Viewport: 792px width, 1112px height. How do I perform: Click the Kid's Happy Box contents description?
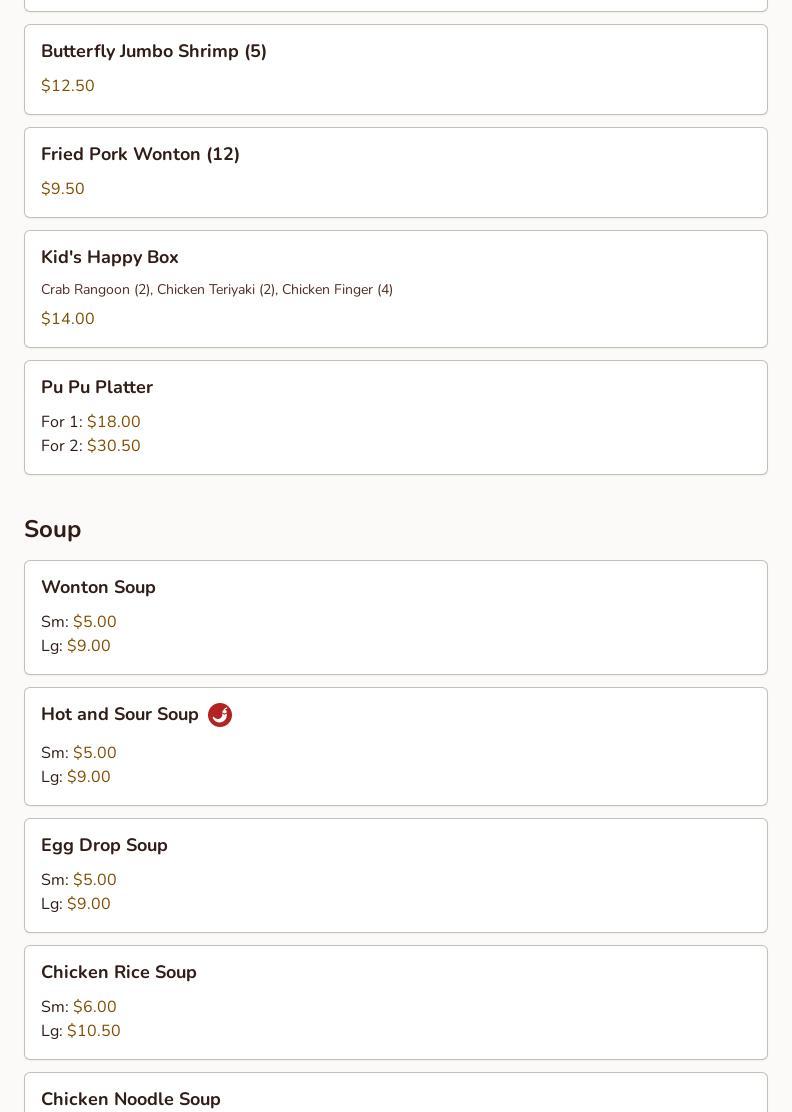[217, 289]
